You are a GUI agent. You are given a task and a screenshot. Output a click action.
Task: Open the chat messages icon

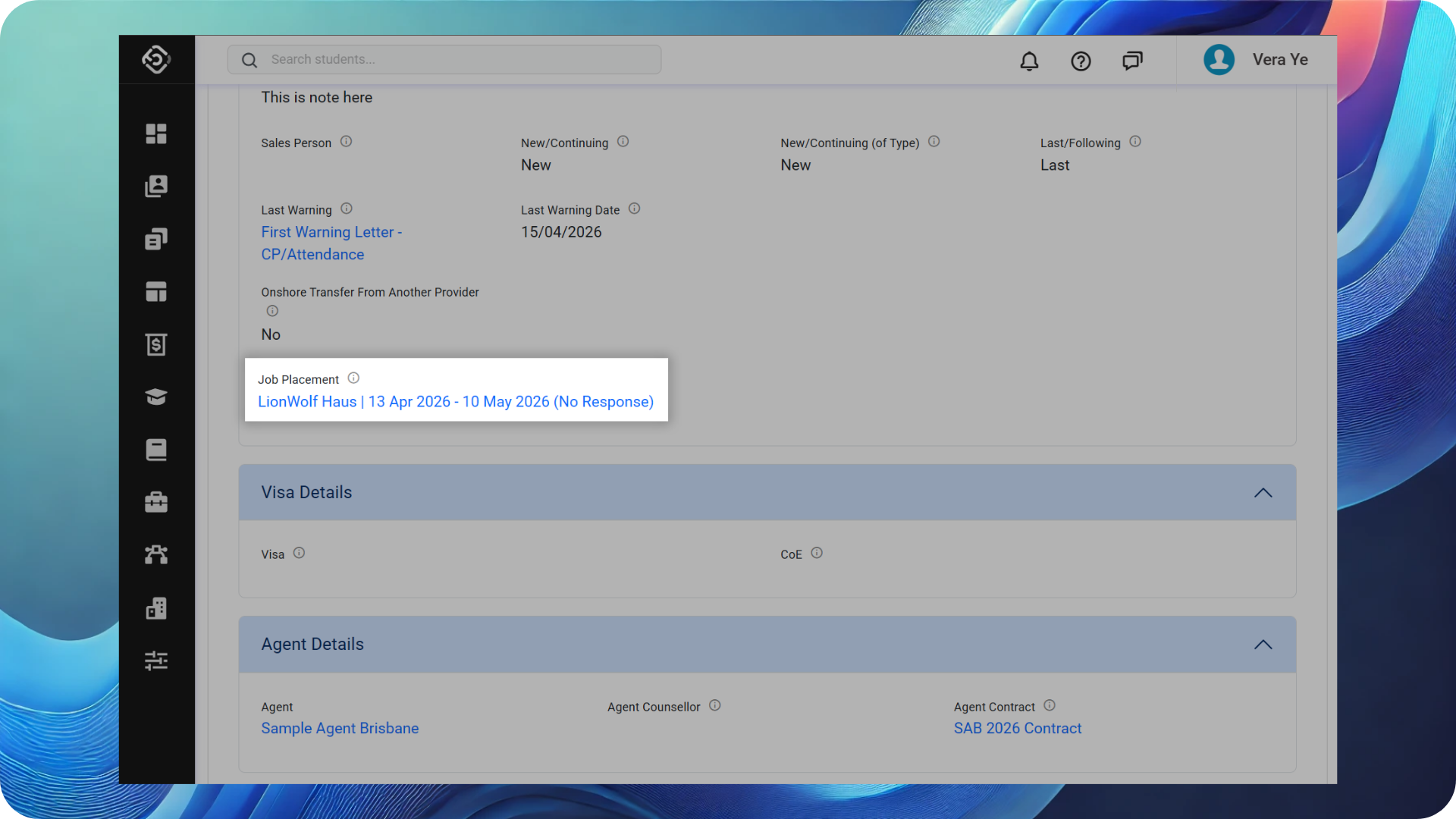click(x=1132, y=61)
